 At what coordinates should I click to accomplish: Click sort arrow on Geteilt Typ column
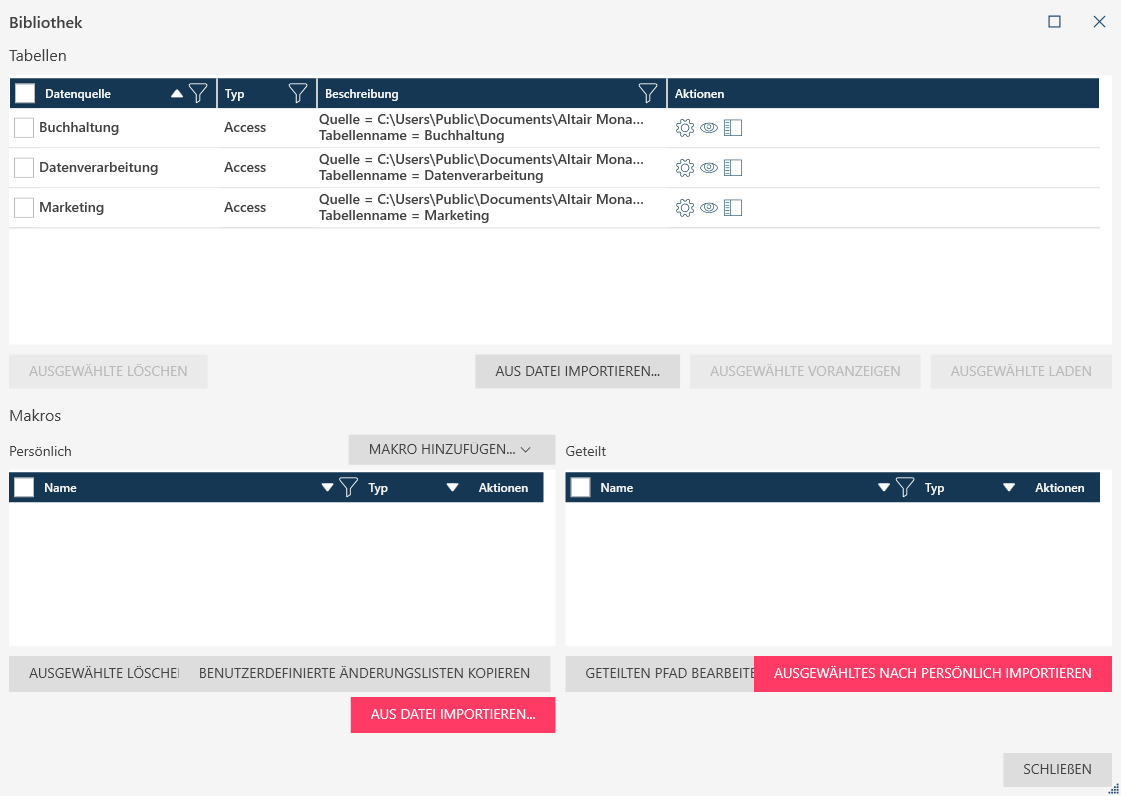tap(1009, 488)
